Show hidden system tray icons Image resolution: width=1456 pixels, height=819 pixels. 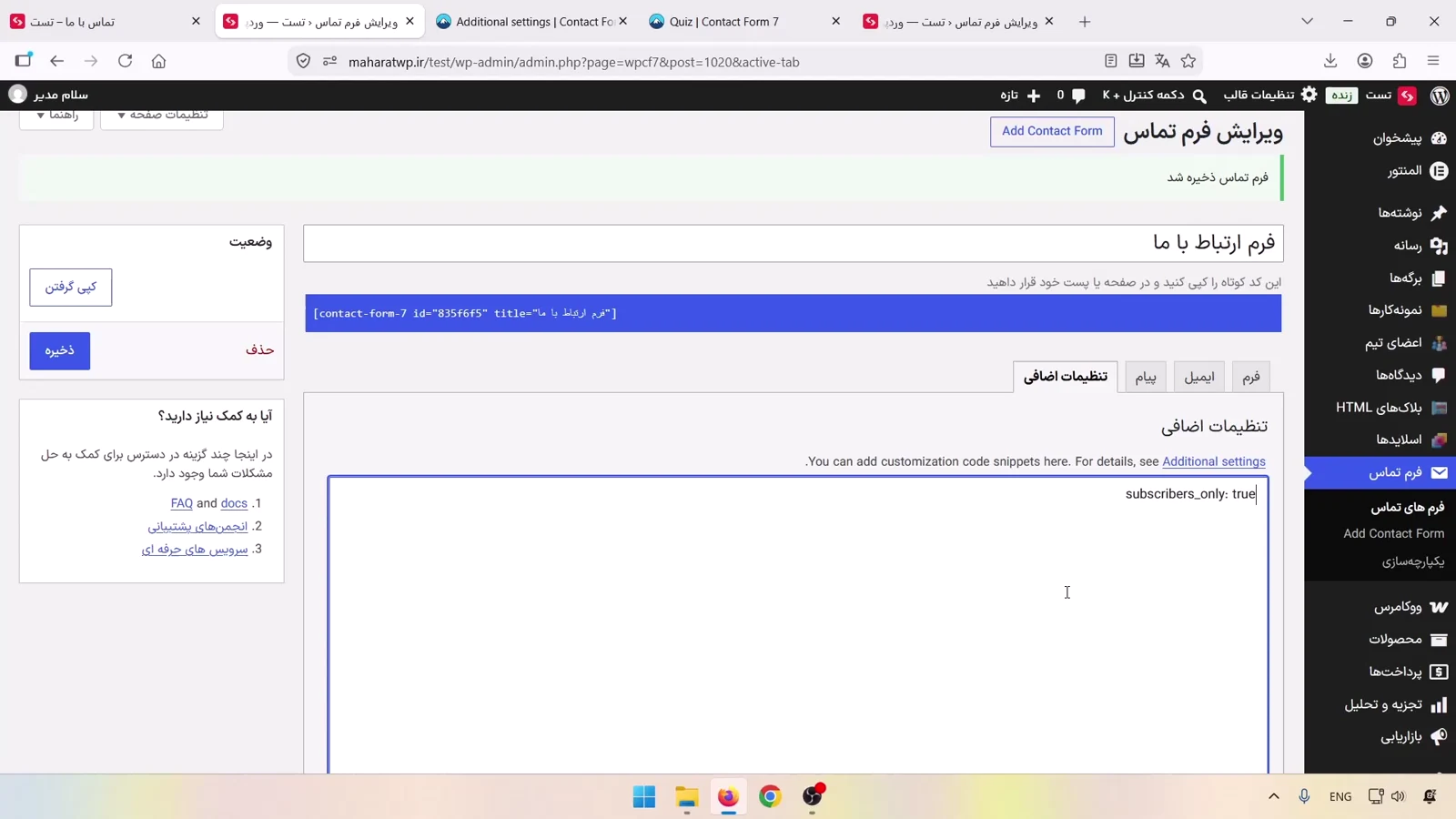1274,796
